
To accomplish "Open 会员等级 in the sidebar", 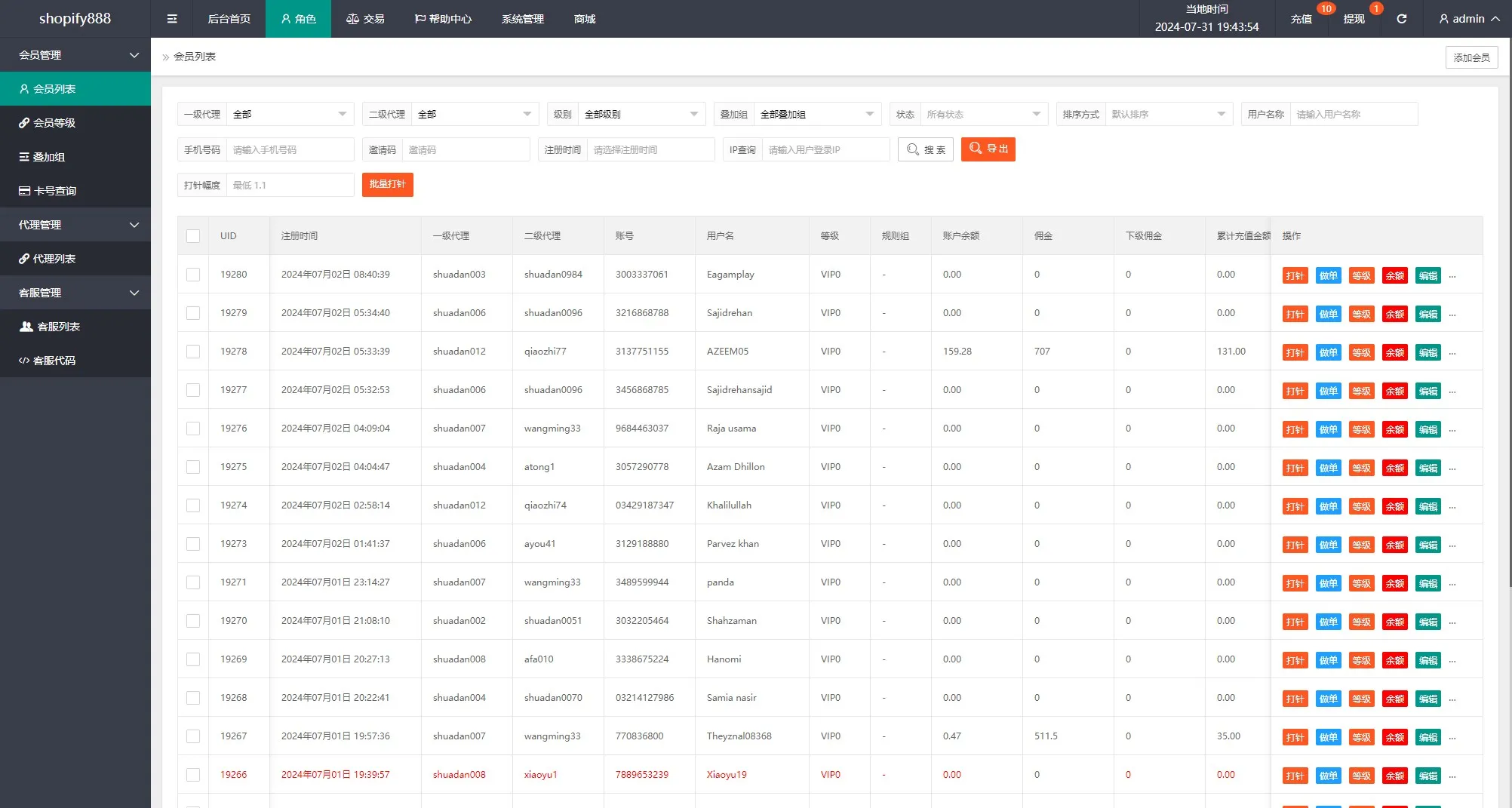I will [54, 123].
